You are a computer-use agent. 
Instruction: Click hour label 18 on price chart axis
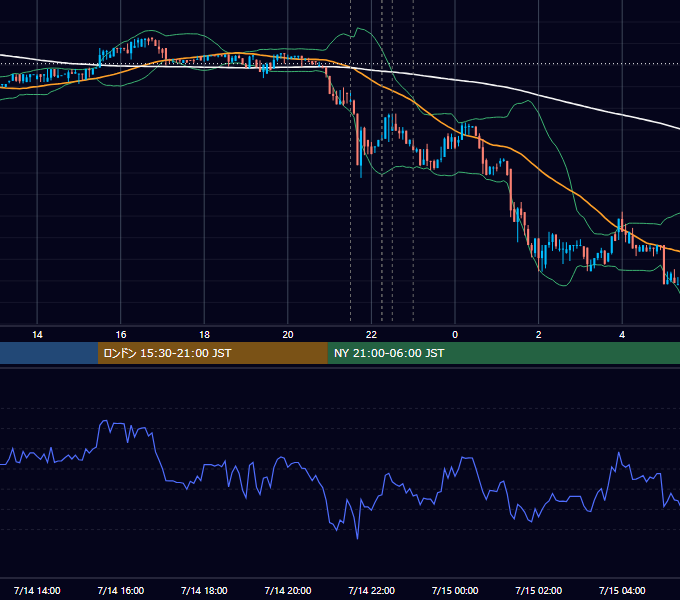tap(204, 335)
